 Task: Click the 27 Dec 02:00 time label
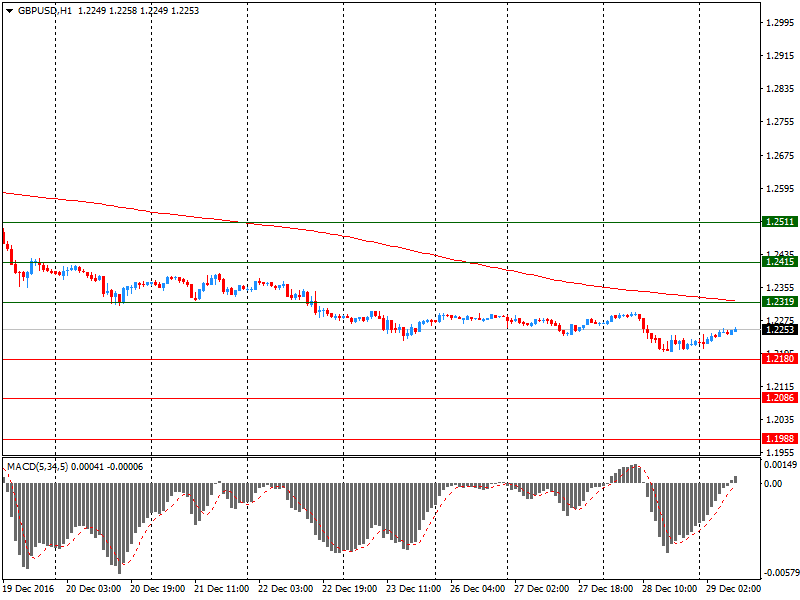[x=541, y=589]
